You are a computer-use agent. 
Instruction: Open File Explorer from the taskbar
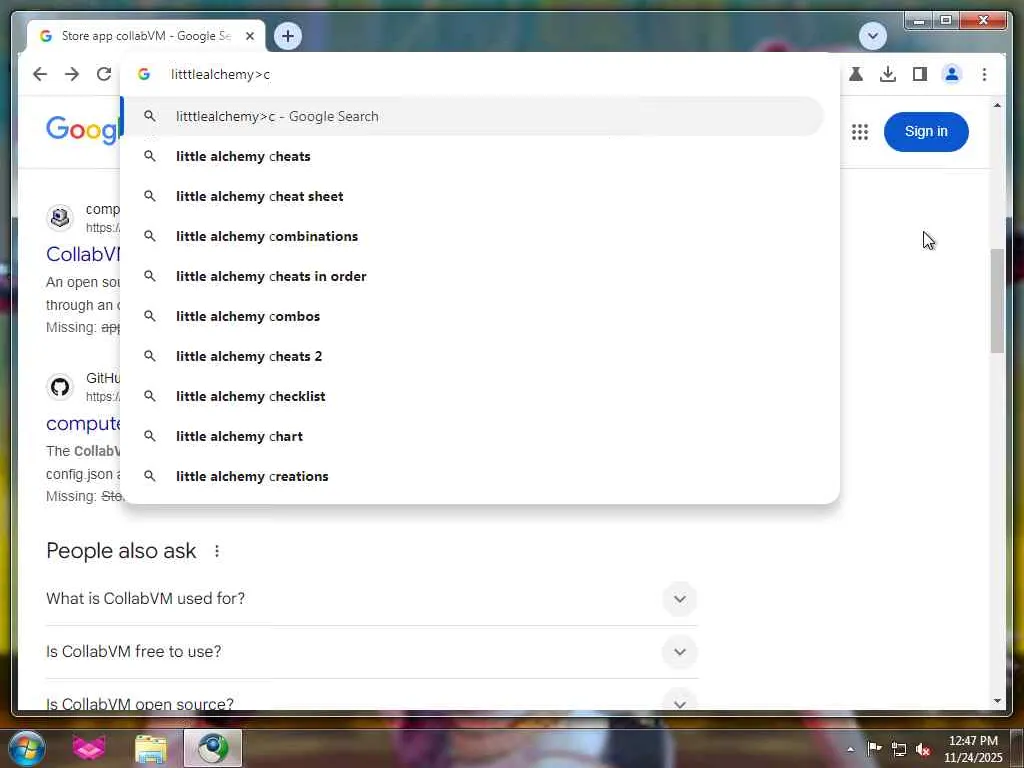(151, 749)
